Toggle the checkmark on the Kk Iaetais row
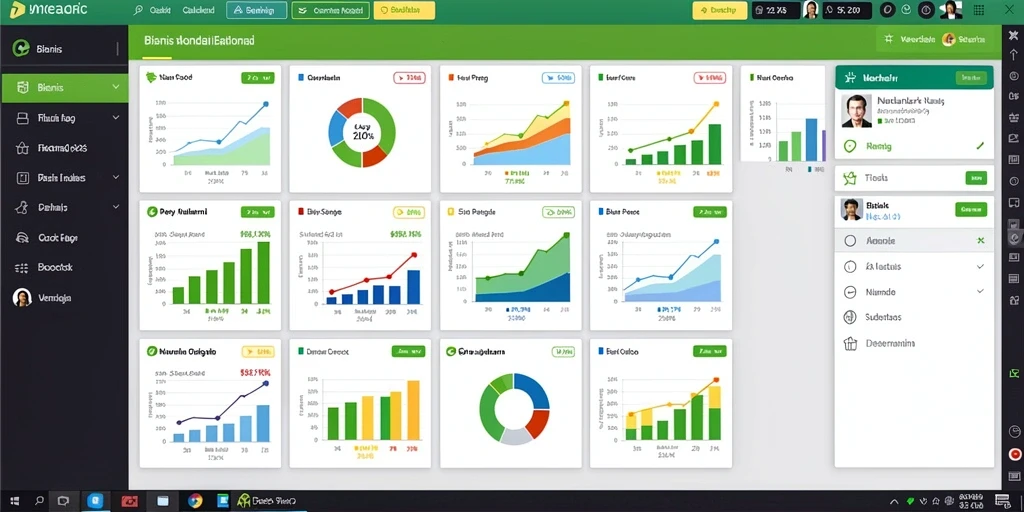The width and height of the screenshot is (1024, 512). [980, 266]
